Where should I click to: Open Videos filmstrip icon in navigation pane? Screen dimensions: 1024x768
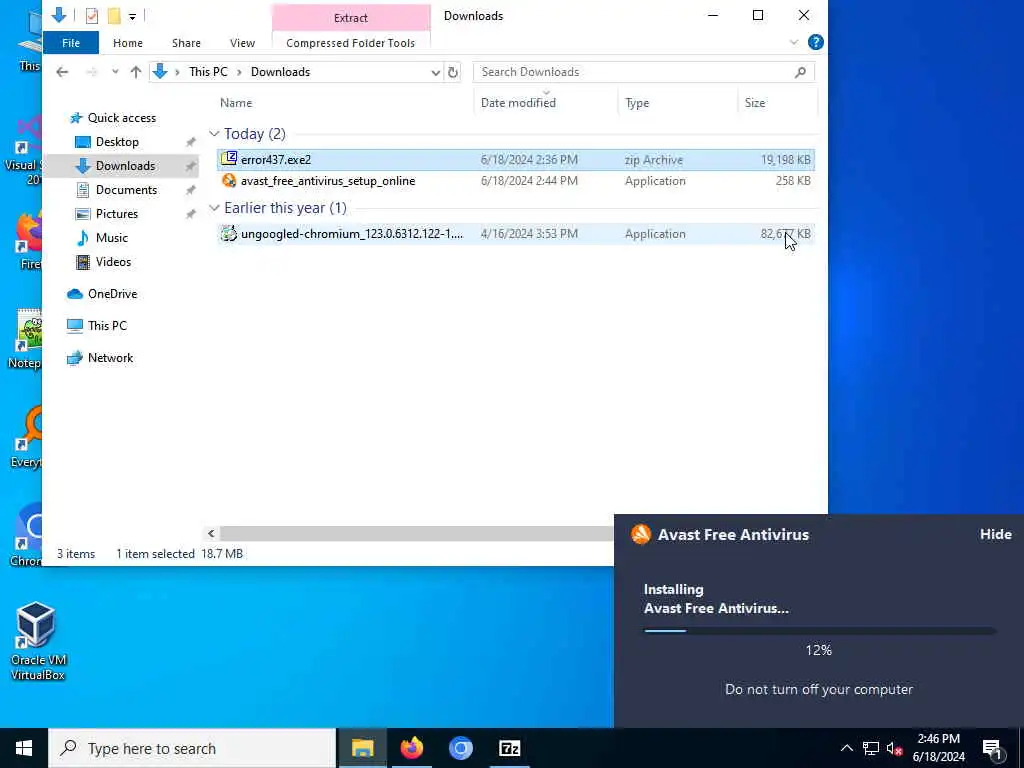coord(83,262)
